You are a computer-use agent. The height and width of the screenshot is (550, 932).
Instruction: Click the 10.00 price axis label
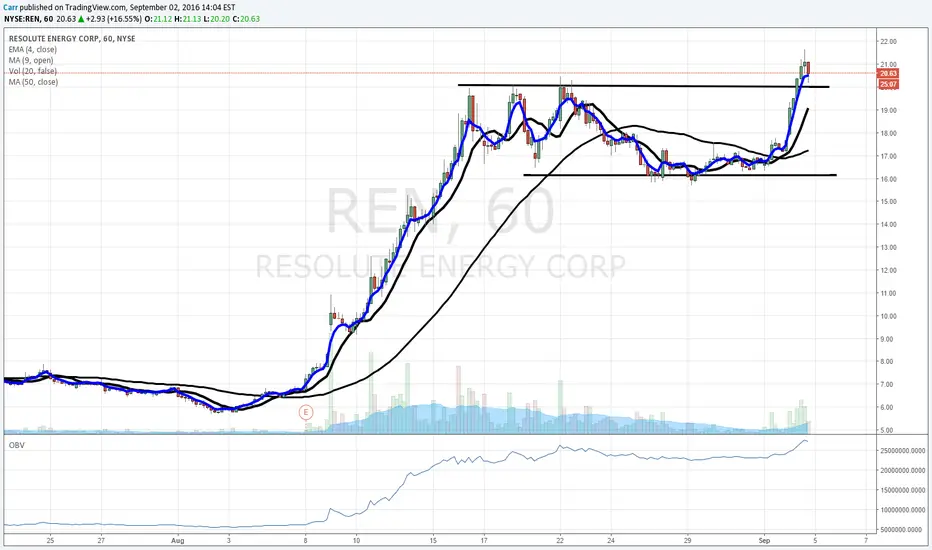(x=888, y=316)
